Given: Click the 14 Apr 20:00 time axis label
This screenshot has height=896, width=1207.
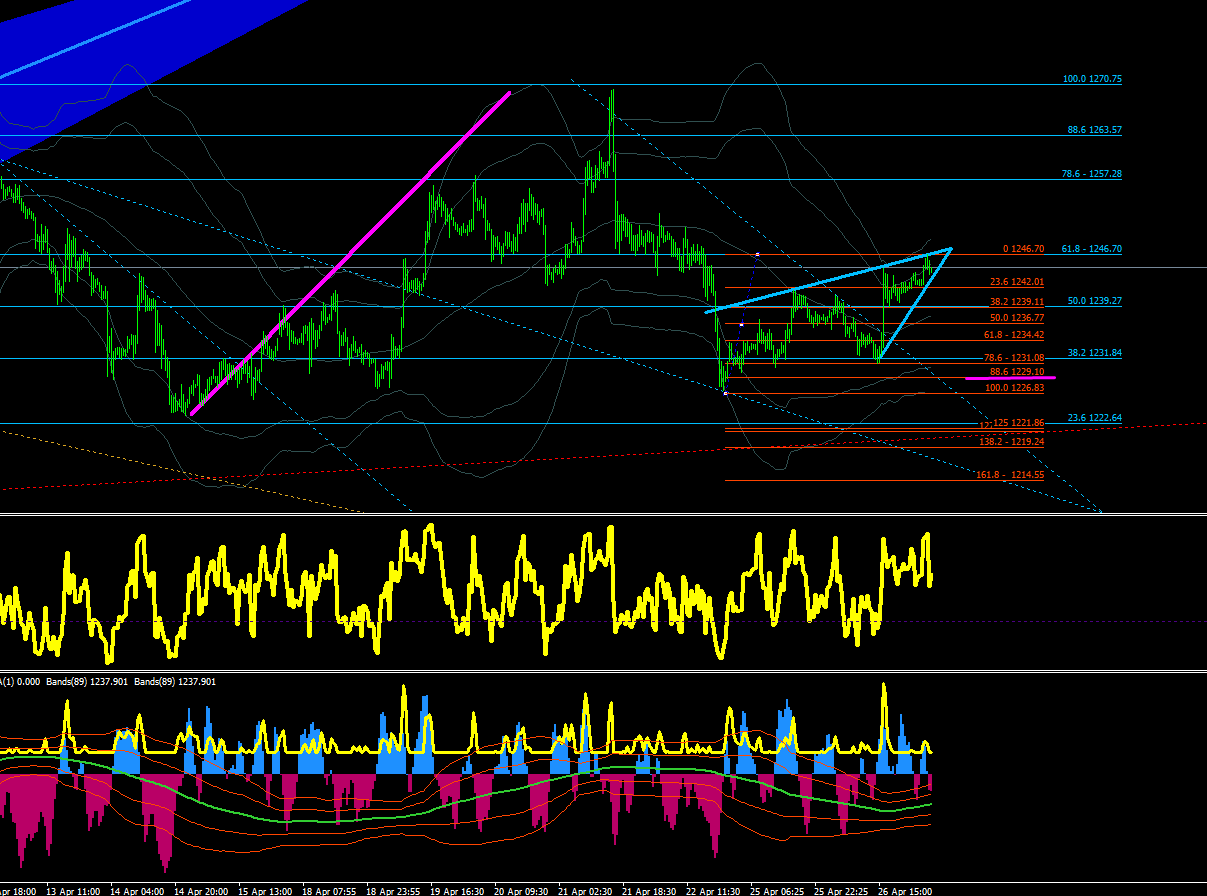Looking at the screenshot, I should pyautogui.click(x=202, y=890).
